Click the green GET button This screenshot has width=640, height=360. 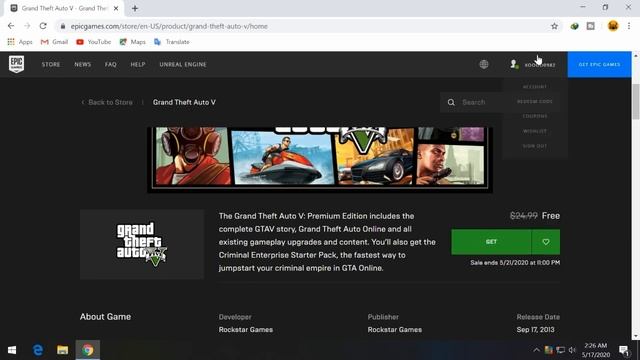click(491, 242)
